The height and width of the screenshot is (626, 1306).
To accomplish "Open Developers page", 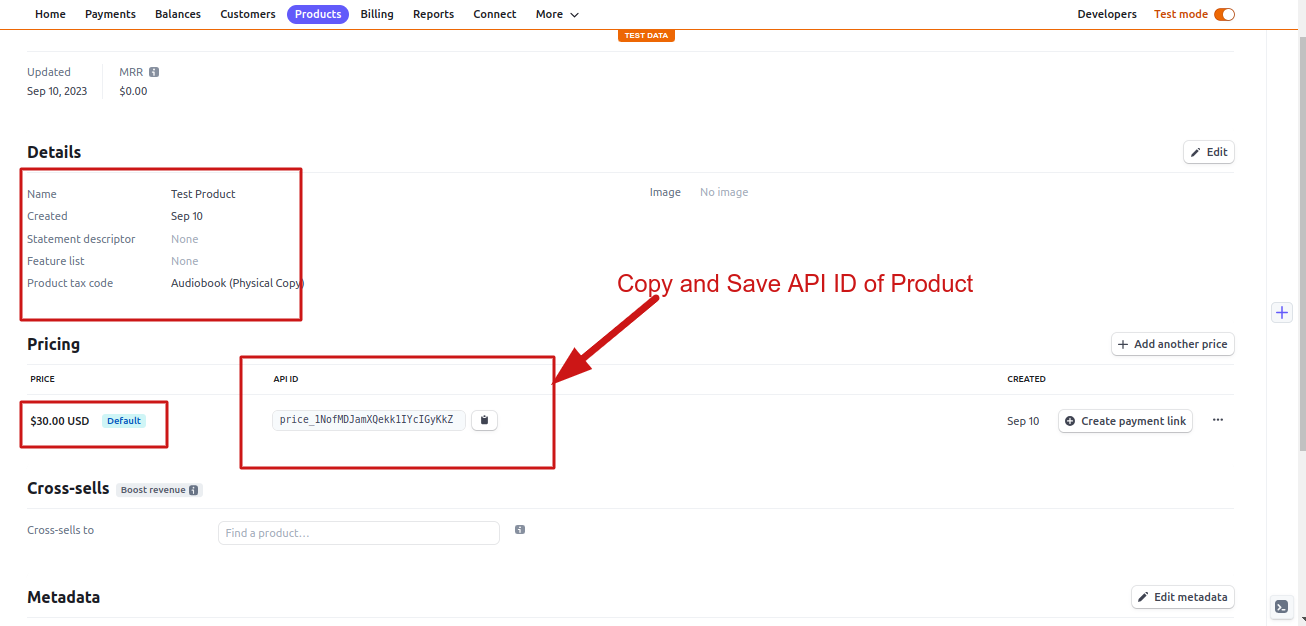I will pos(1107,14).
